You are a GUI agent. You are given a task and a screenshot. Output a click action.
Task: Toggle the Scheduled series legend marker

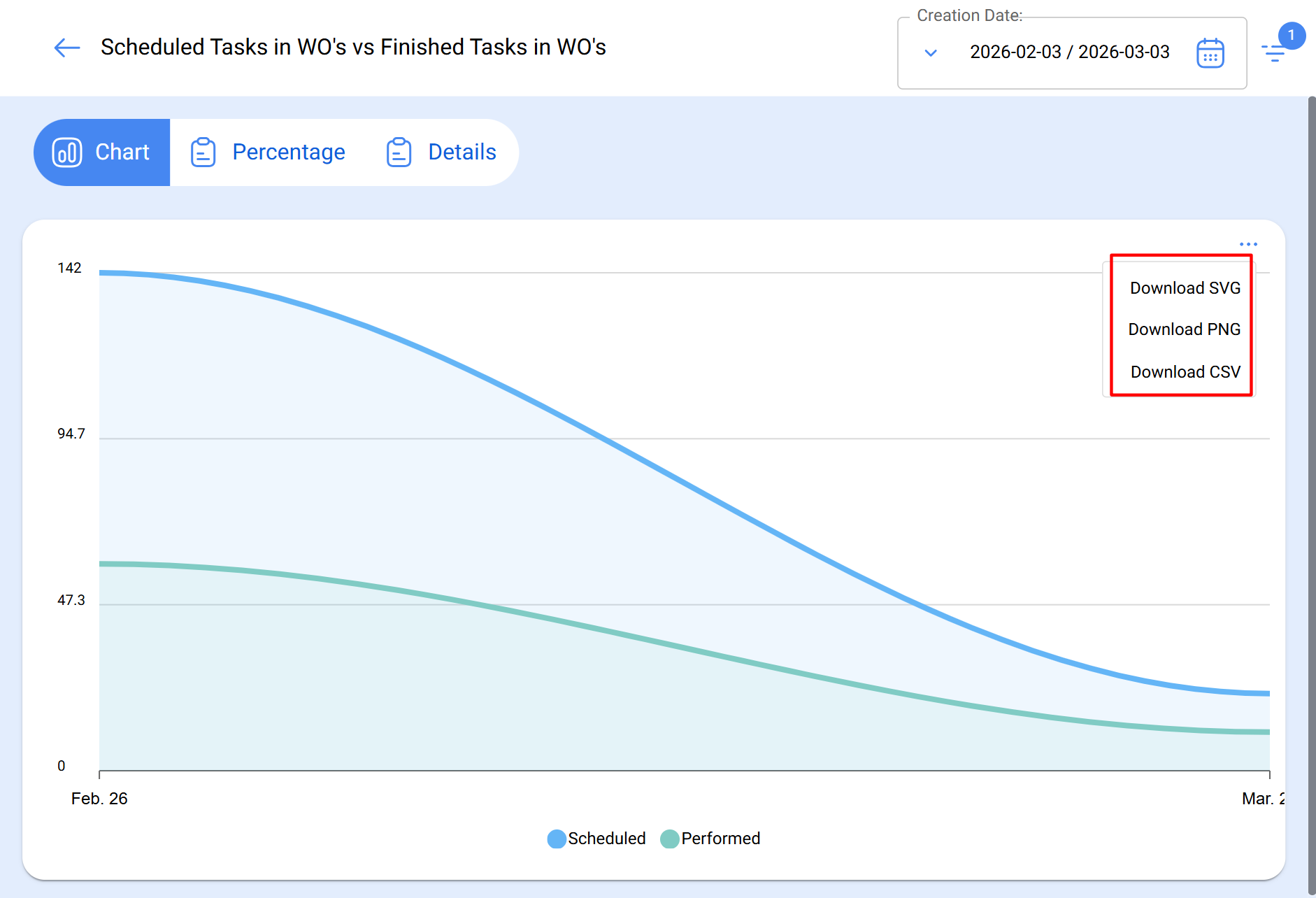tap(557, 839)
